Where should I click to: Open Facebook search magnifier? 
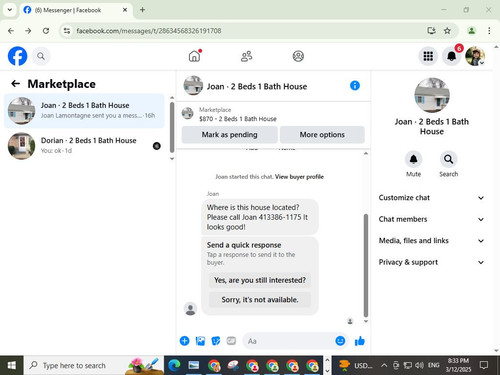[x=41, y=56]
